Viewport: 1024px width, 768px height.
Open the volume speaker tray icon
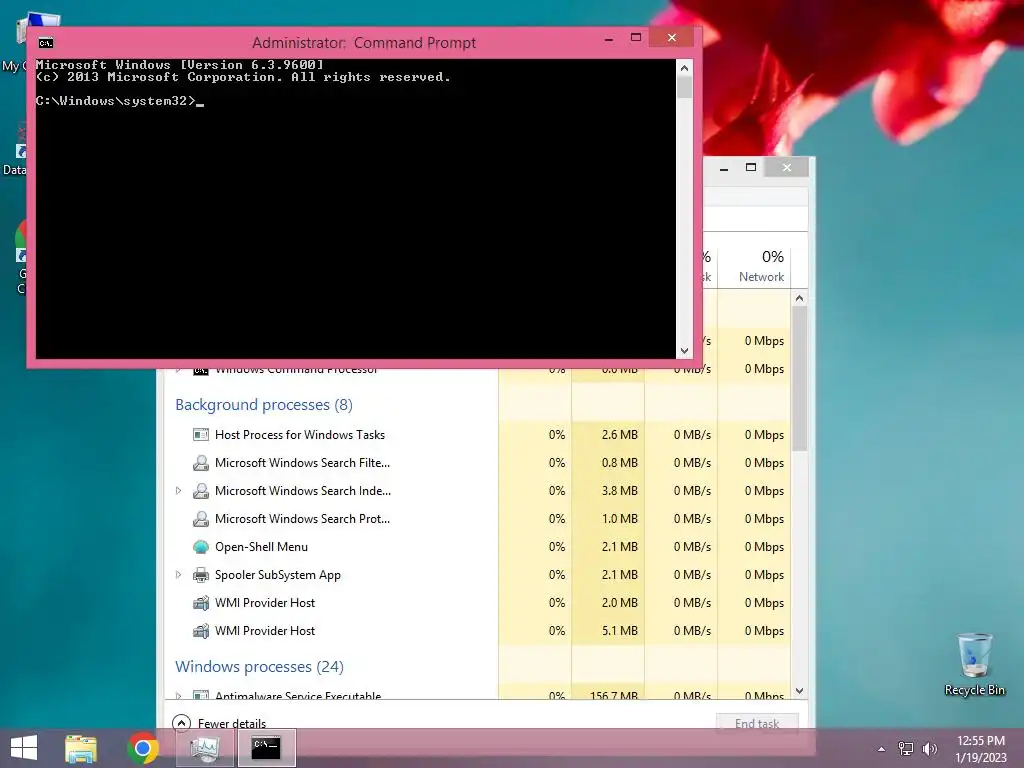click(x=930, y=749)
